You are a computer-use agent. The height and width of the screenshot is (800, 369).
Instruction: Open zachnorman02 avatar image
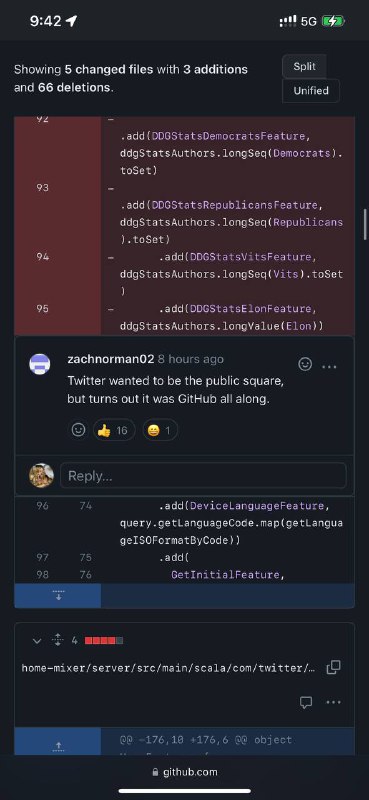click(40, 364)
